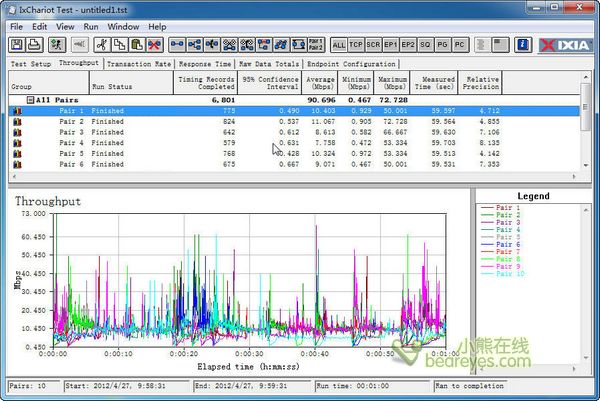
Task: Open the Help menu
Action: [157, 27]
